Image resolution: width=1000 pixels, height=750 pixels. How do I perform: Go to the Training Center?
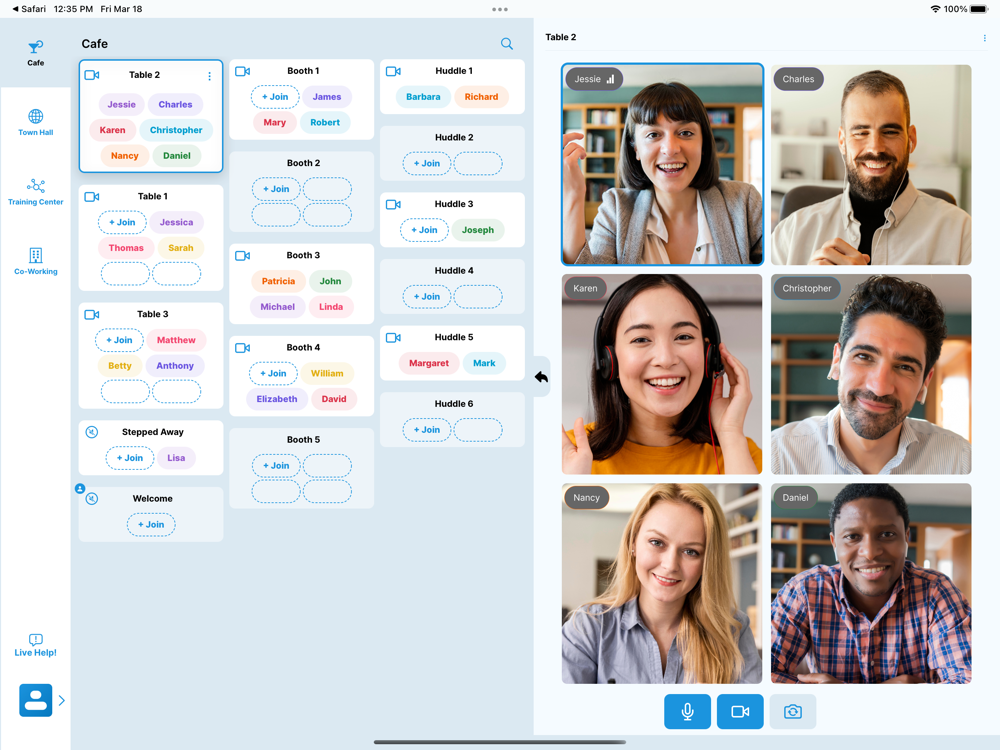pyautogui.click(x=36, y=192)
